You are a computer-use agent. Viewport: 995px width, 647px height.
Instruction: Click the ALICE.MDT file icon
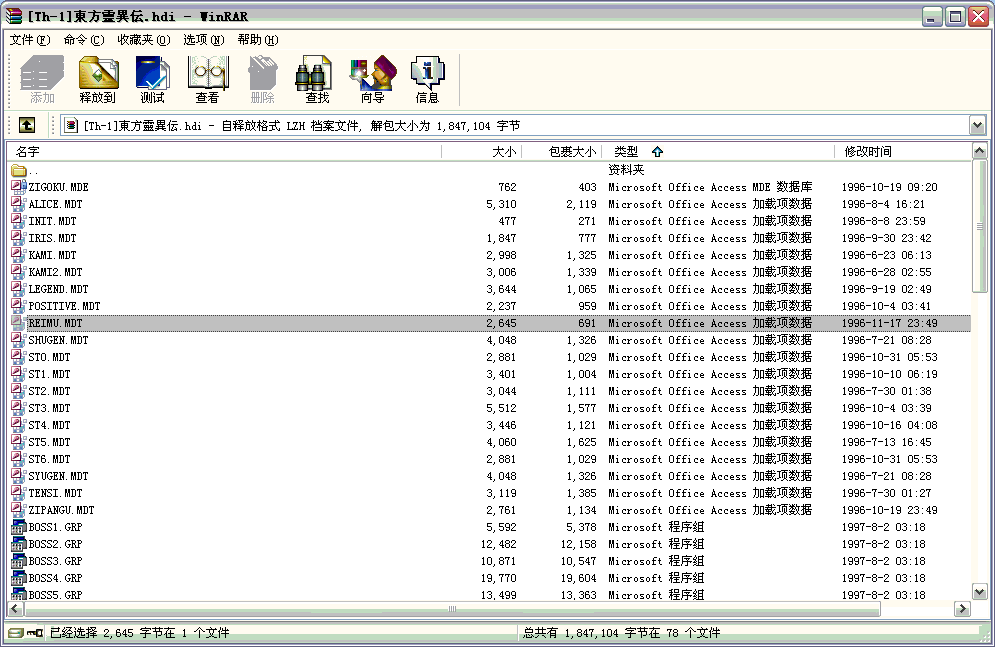(18, 204)
